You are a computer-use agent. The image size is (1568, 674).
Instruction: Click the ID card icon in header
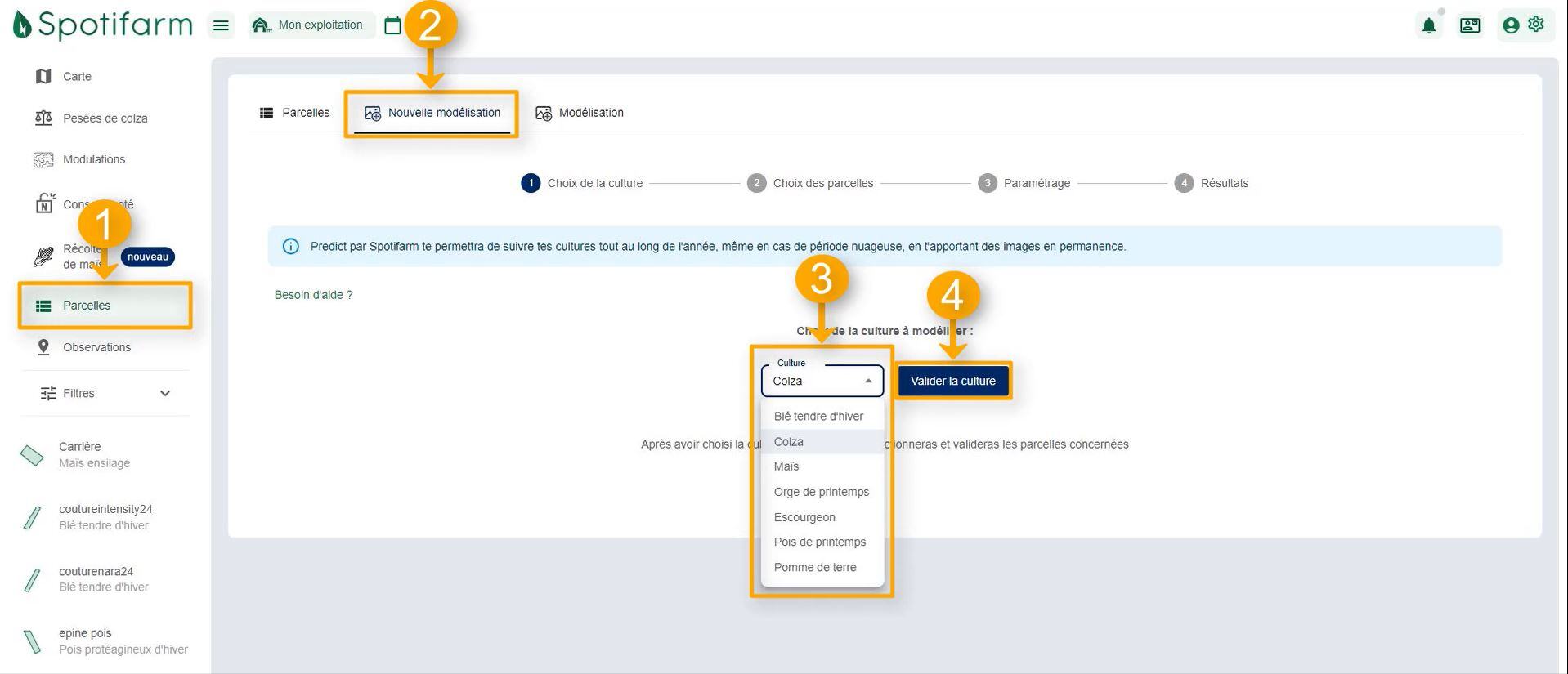tap(1469, 25)
